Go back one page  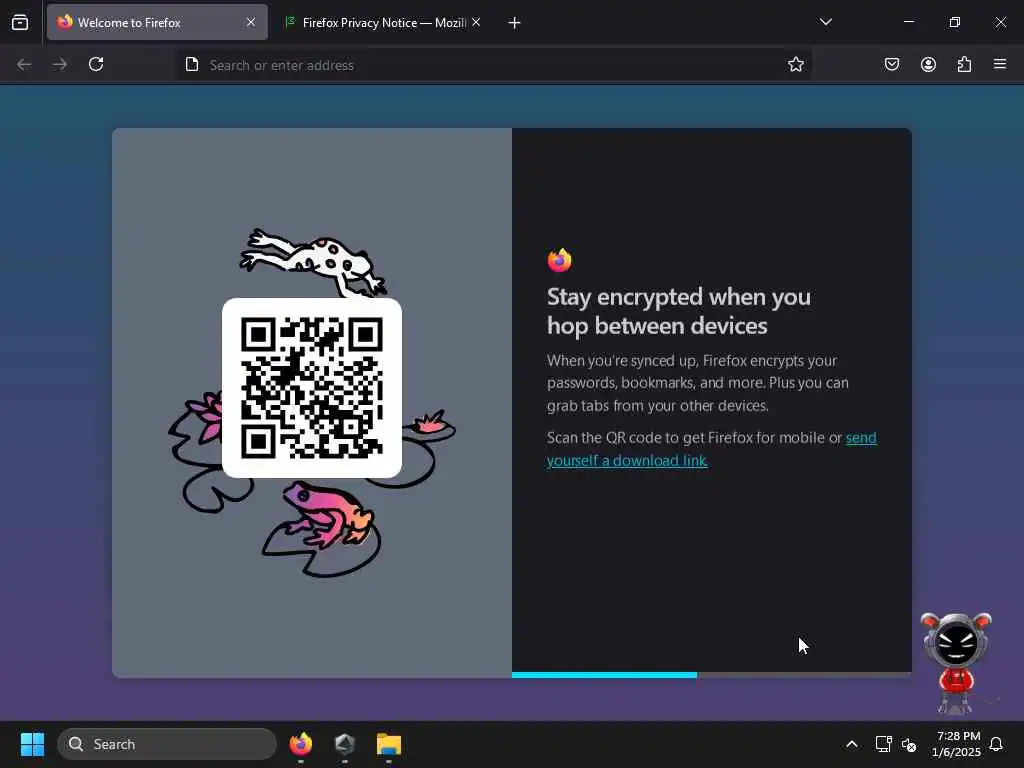point(24,64)
